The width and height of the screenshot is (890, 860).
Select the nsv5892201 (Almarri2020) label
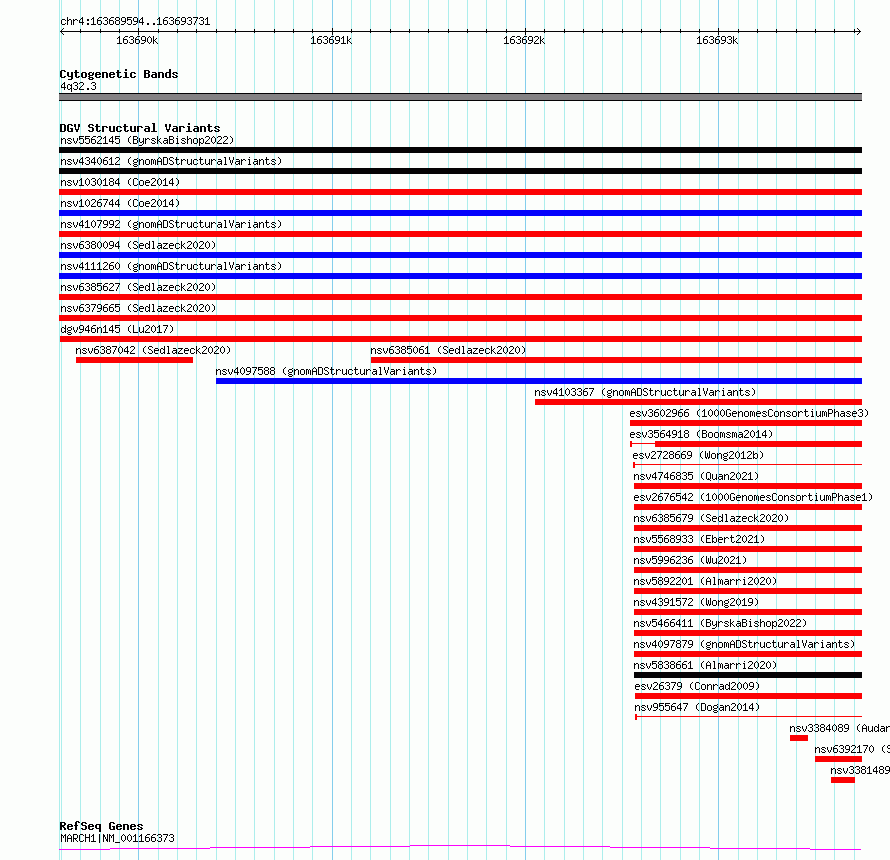[705, 581]
